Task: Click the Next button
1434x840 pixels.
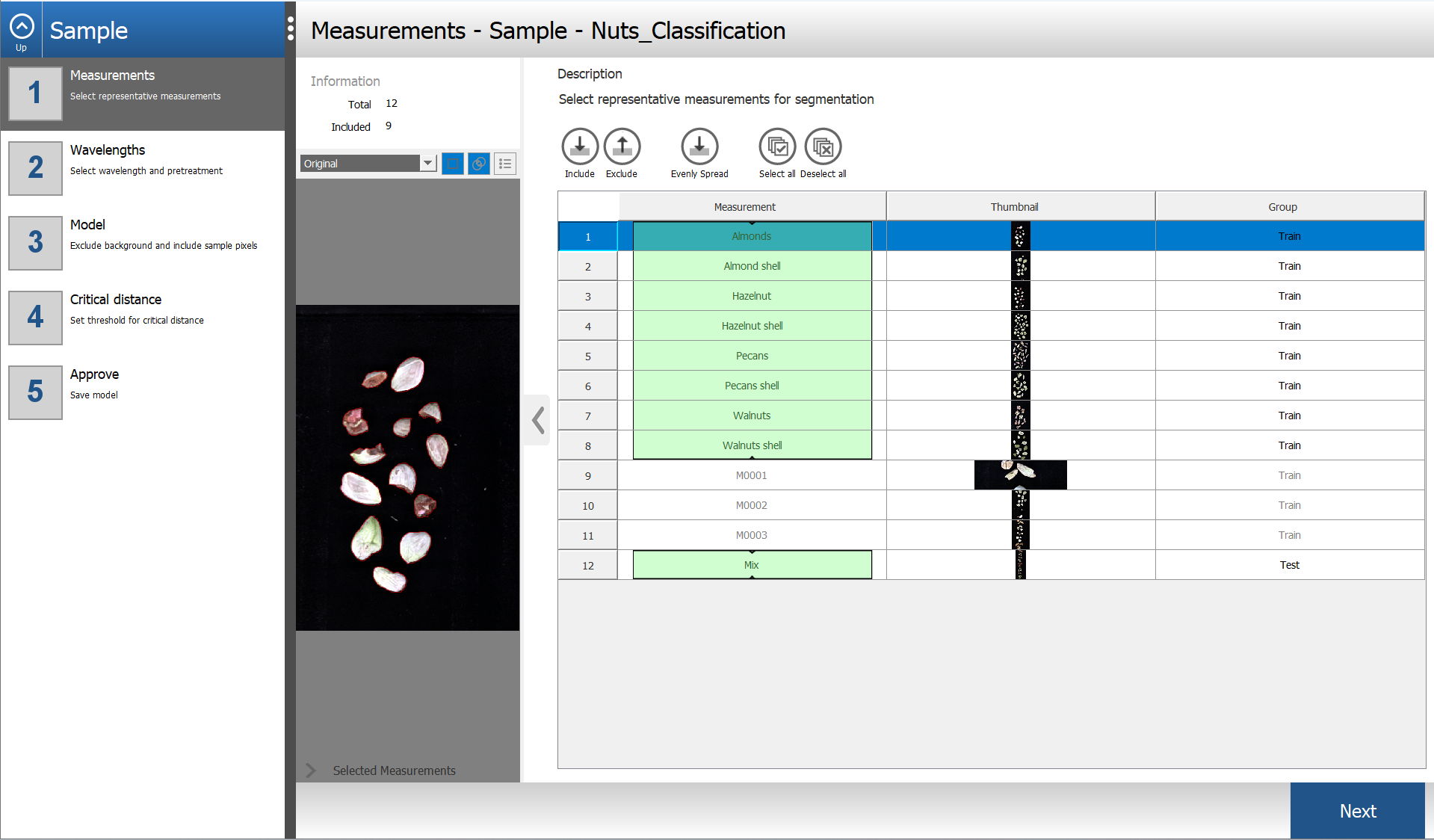Action: pos(1357,811)
